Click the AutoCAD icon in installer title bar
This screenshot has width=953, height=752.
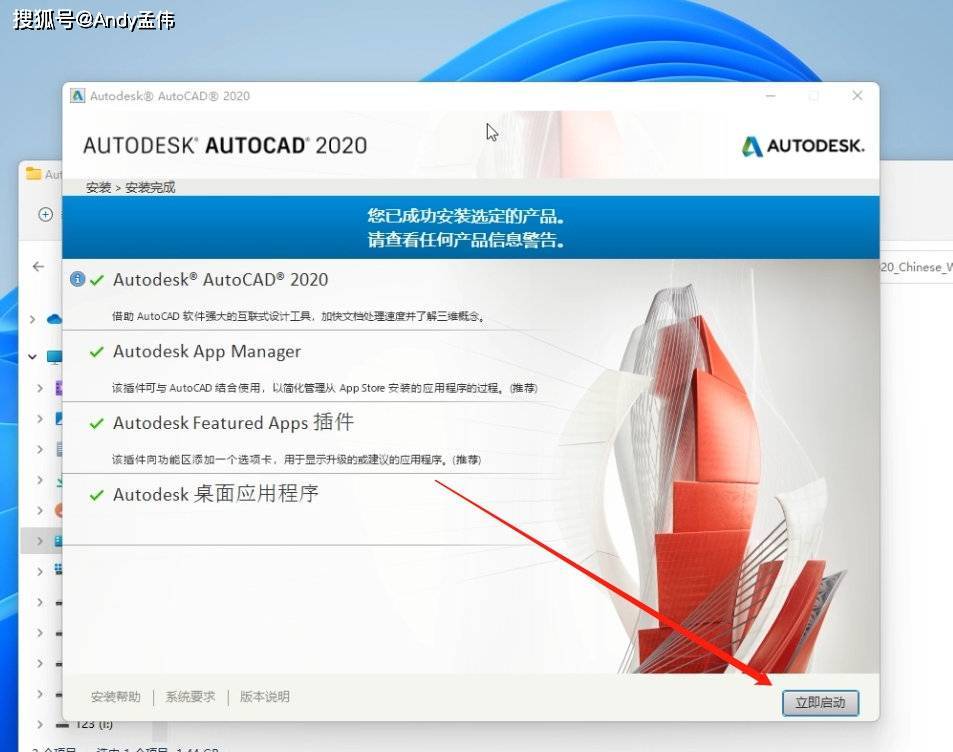pos(77,95)
